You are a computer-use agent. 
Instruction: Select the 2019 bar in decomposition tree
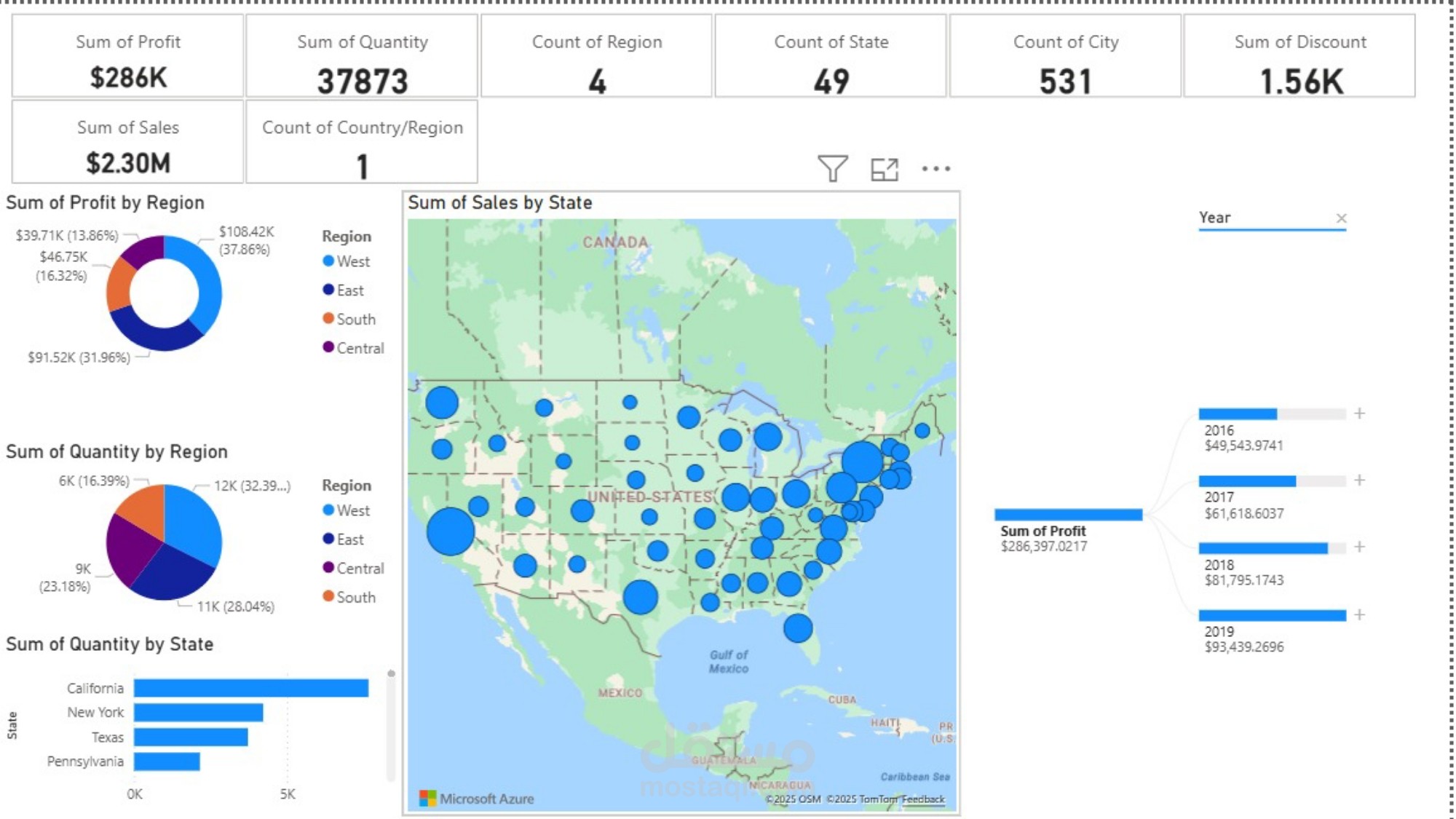[1273, 616]
